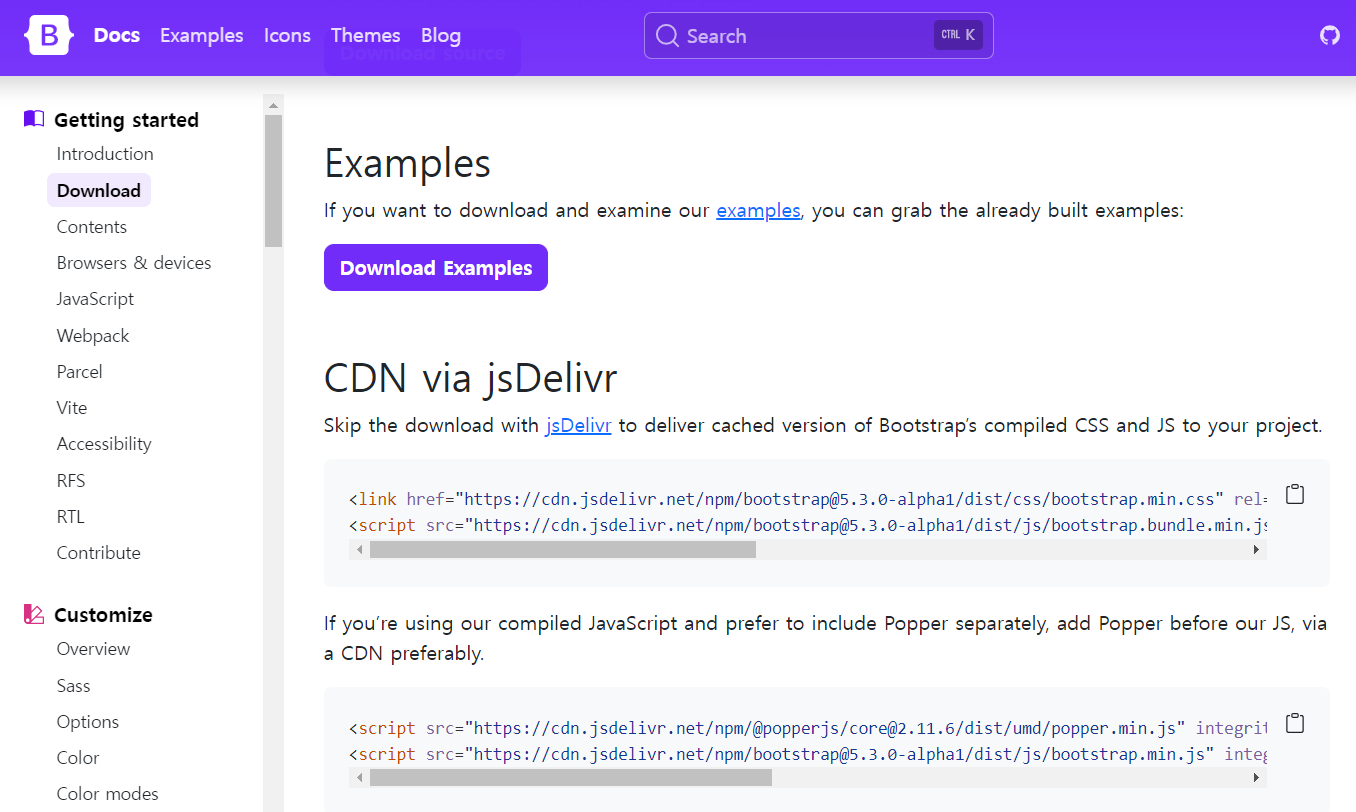The height and width of the screenshot is (812, 1356).
Task: Open Color modes sidebar page
Action: [x=108, y=794]
